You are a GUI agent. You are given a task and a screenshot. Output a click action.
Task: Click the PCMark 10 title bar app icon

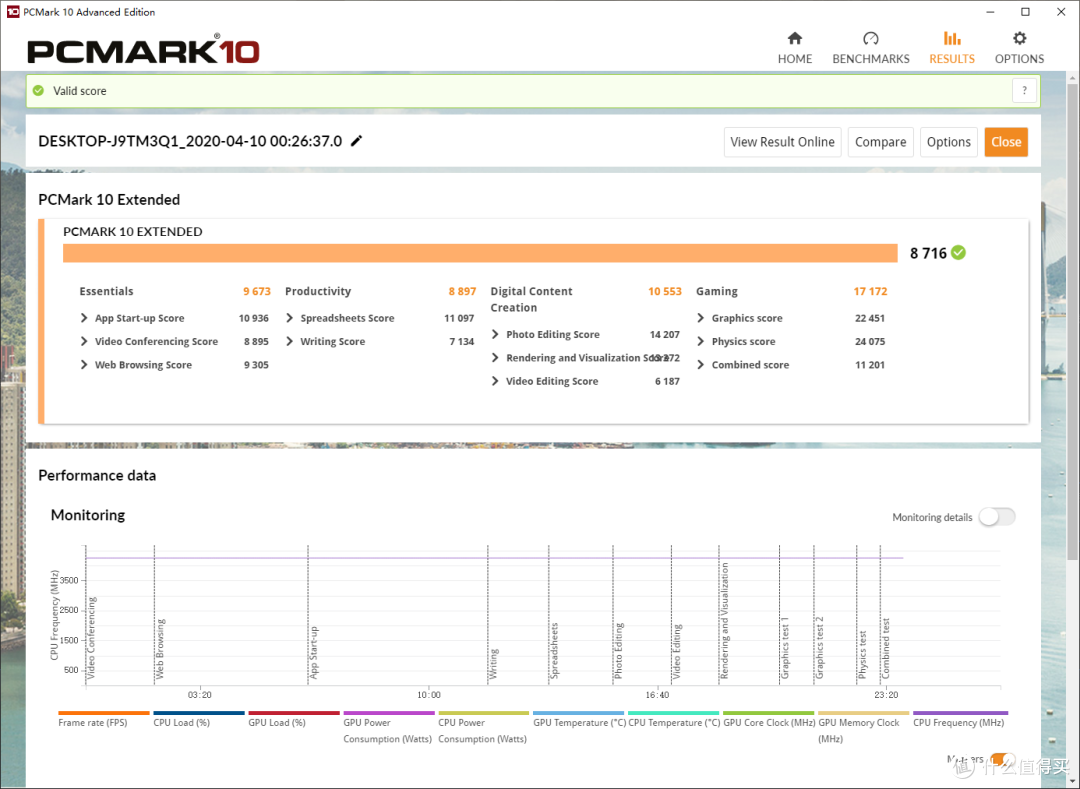[x=12, y=12]
